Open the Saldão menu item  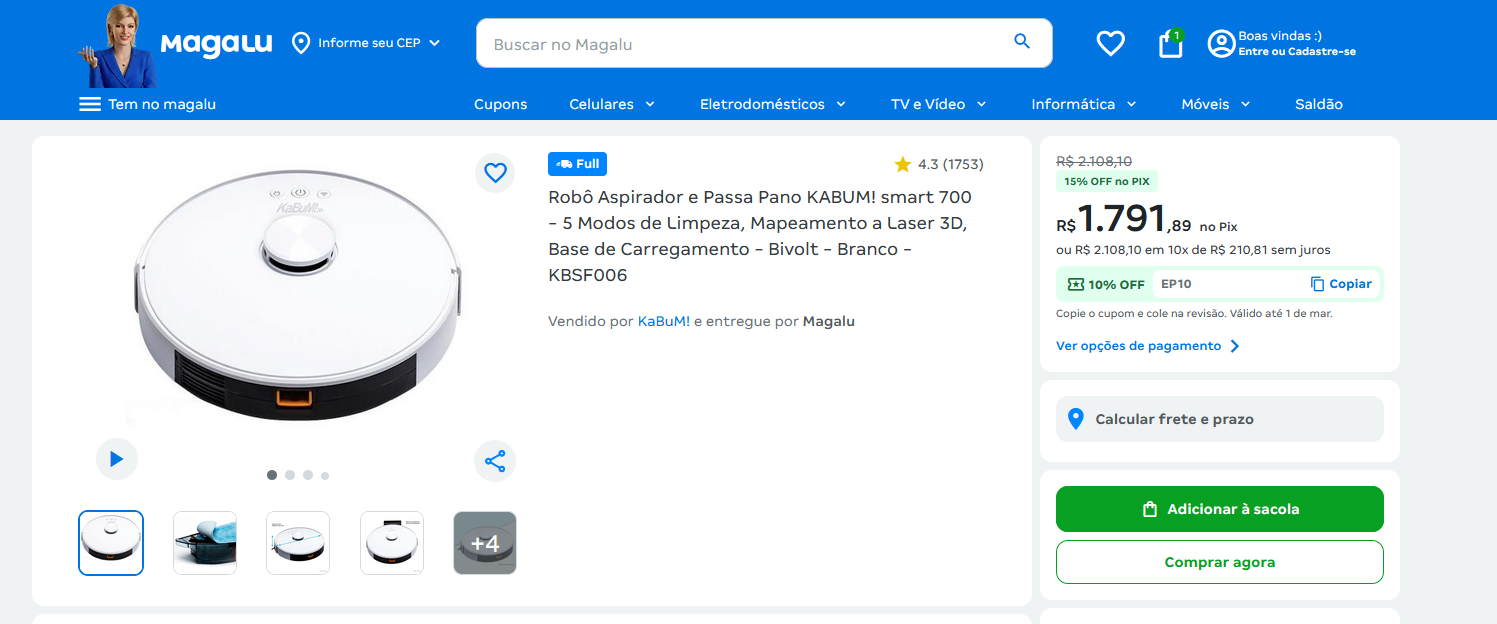click(1318, 104)
